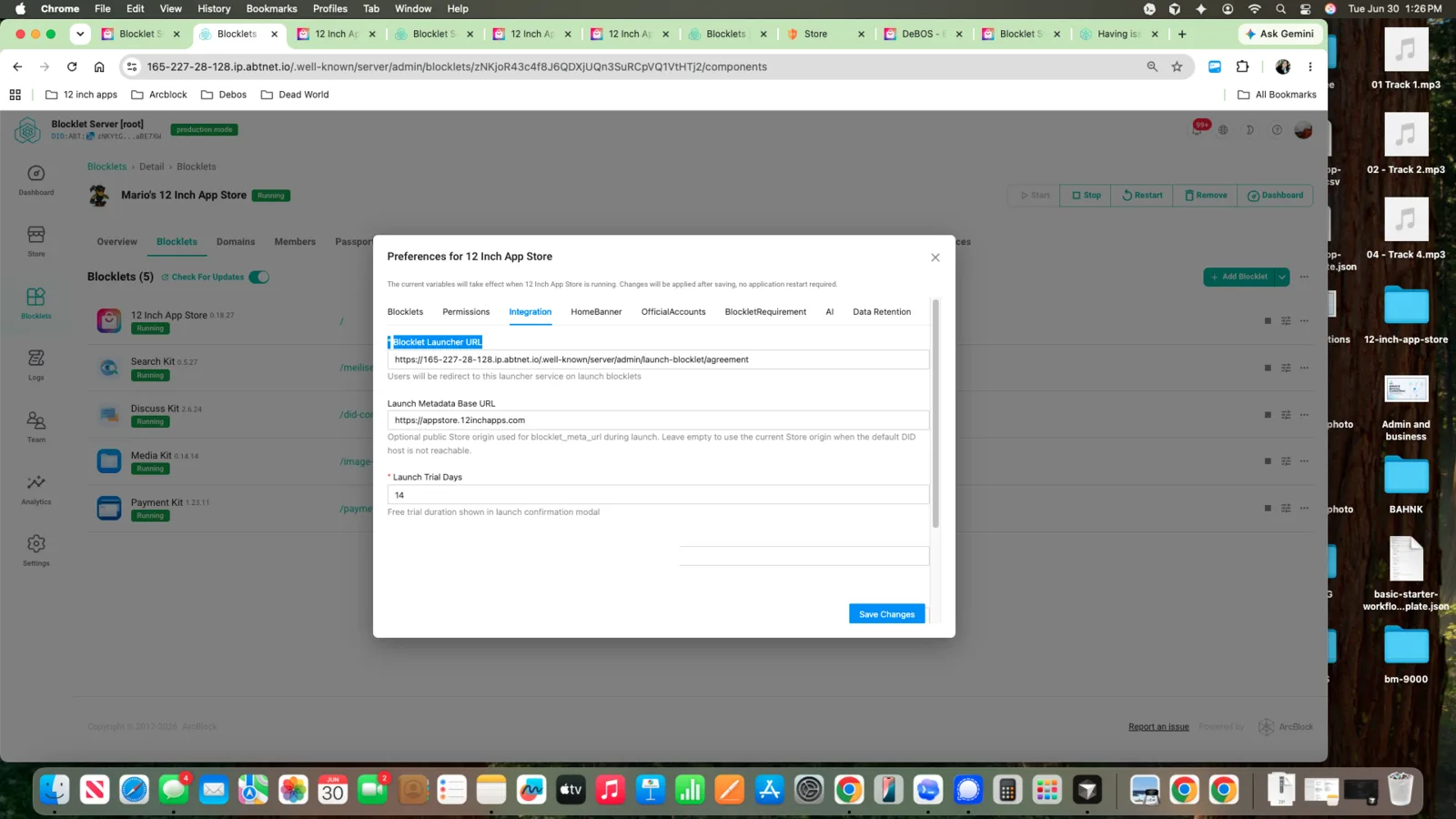The width and height of the screenshot is (1456, 819).
Task: Click the Add Blocklet button
Action: [1239, 277]
